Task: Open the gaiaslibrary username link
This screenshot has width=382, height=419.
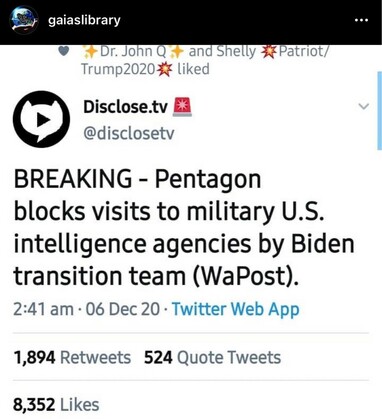Action: click(84, 21)
